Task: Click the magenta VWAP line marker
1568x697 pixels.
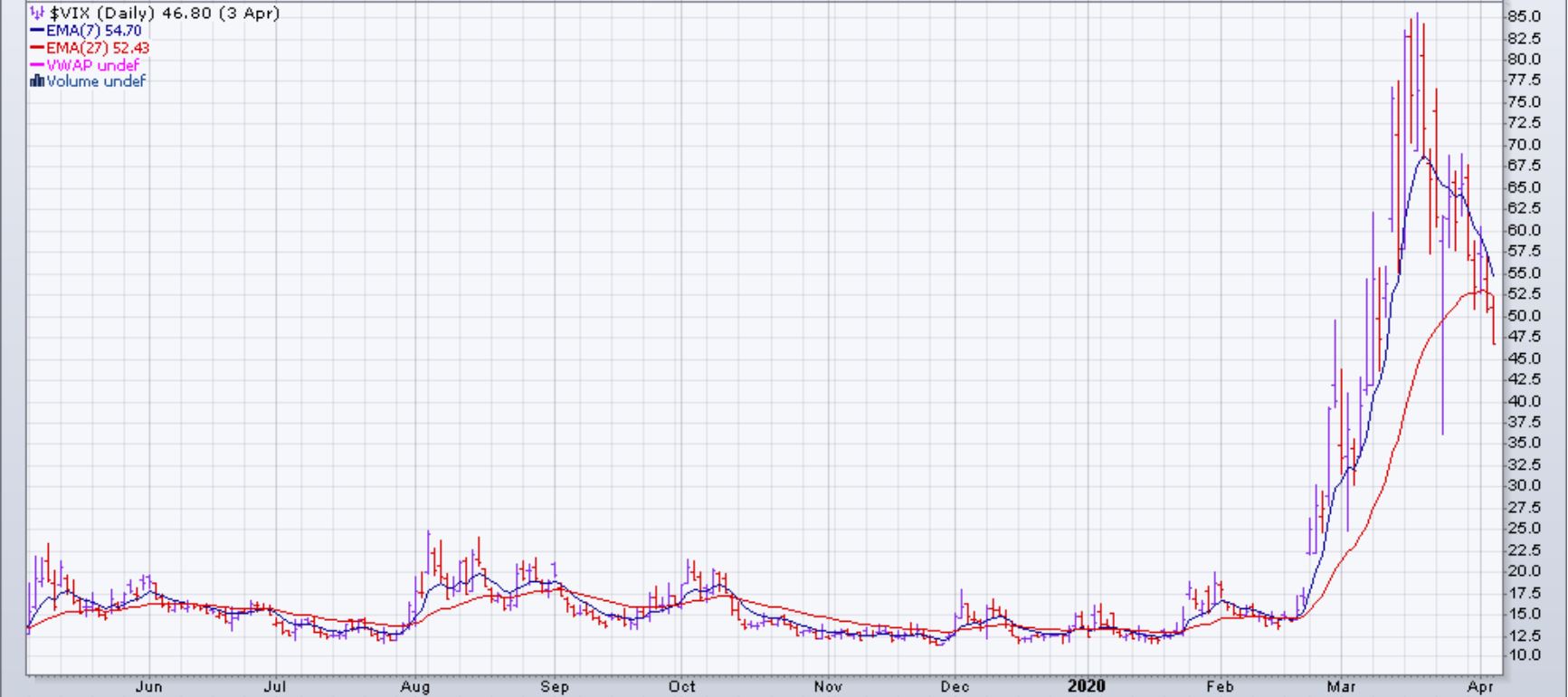Action: [37, 65]
